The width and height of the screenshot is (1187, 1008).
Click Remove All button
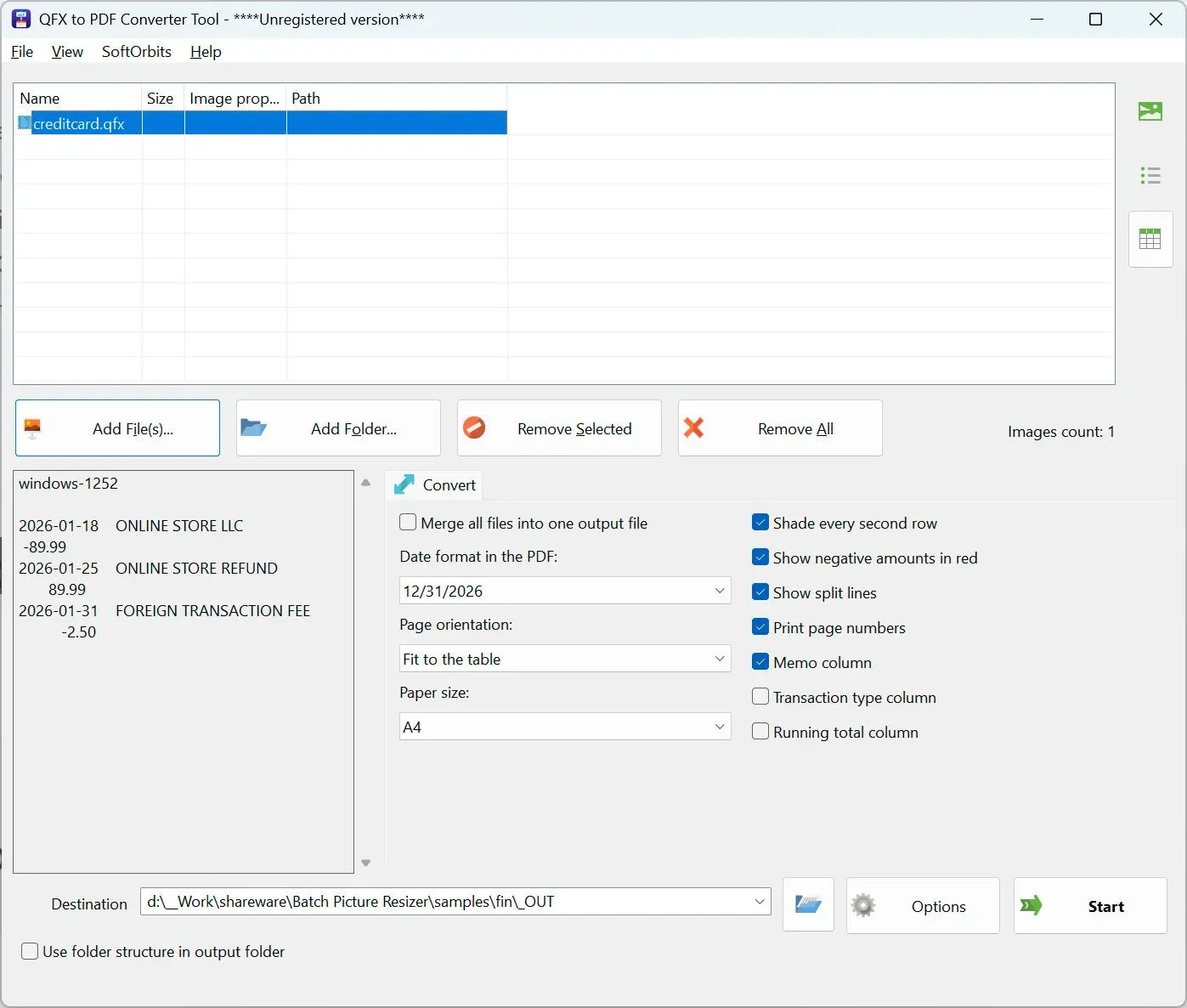[780, 428]
